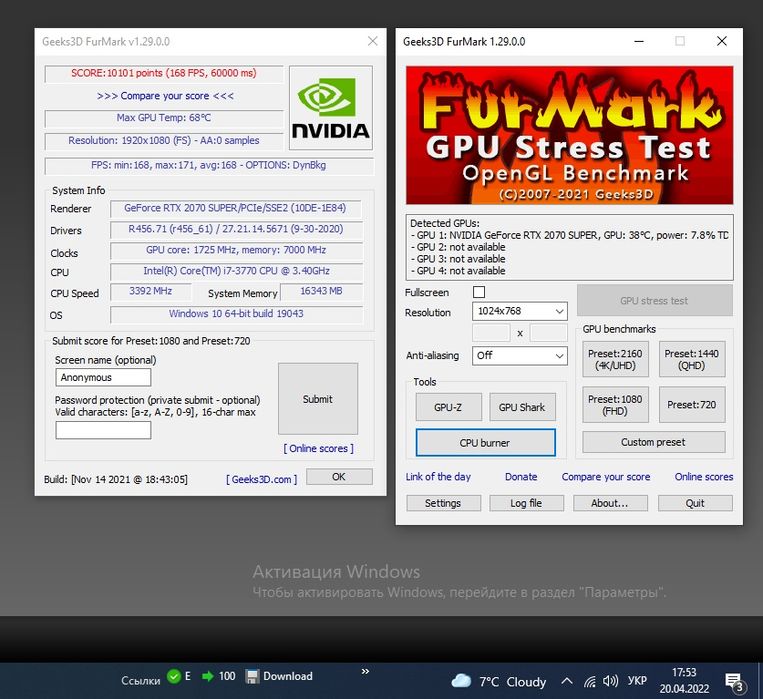Image resolution: width=763 pixels, height=699 pixels.
Task: Click the Donate link
Action: tap(521, 477)
